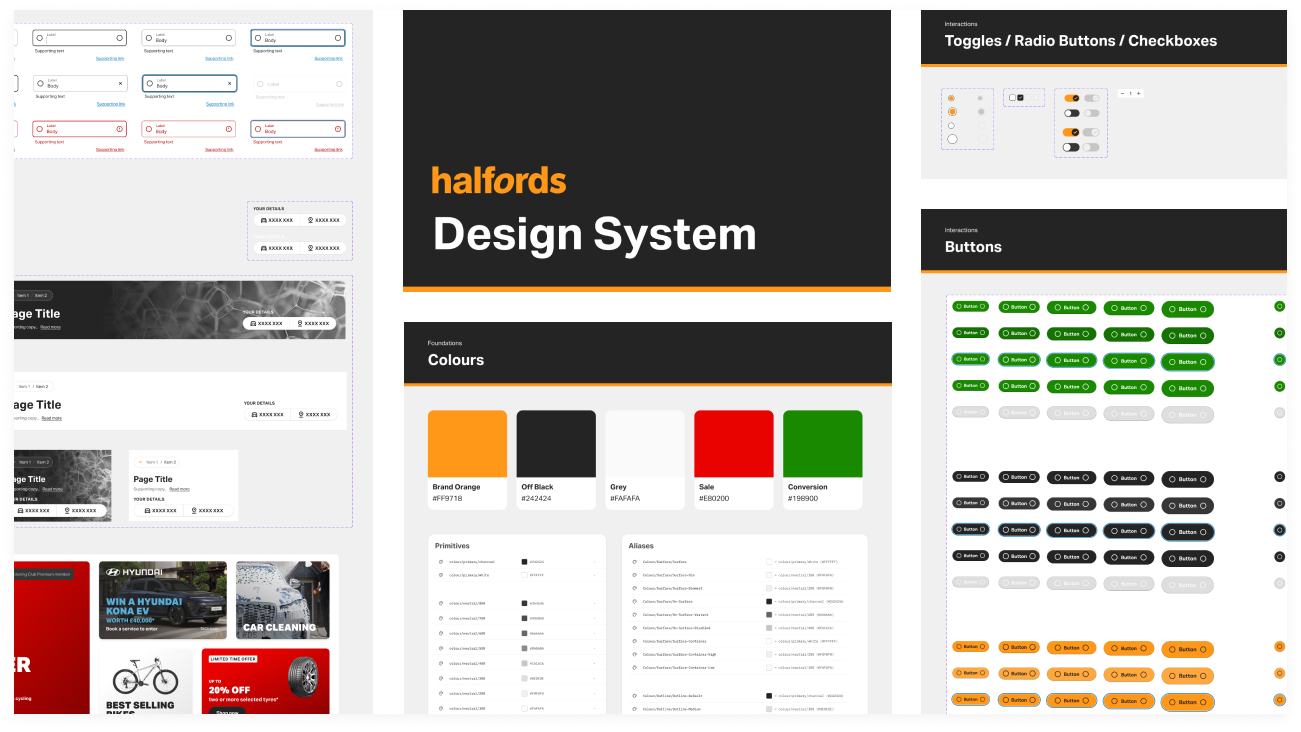
Task: Click the alert icon in the blue-outlined error input
Action: tap(338, 129)
